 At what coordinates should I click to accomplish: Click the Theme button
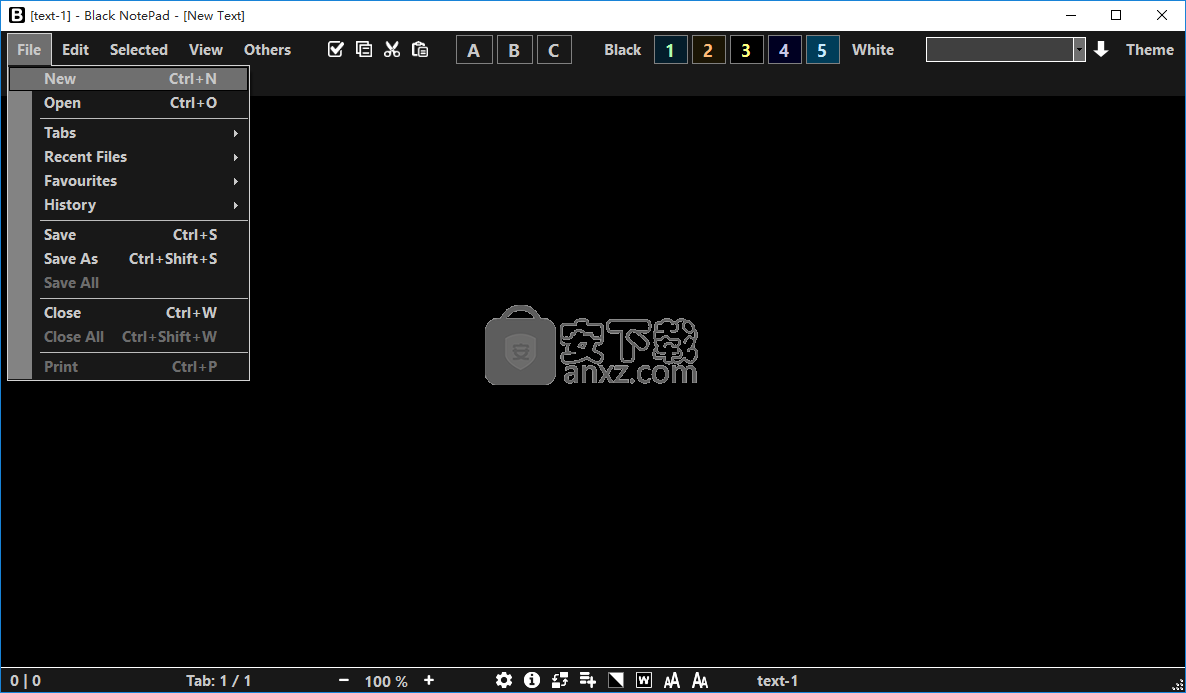tap(1150, 50)
